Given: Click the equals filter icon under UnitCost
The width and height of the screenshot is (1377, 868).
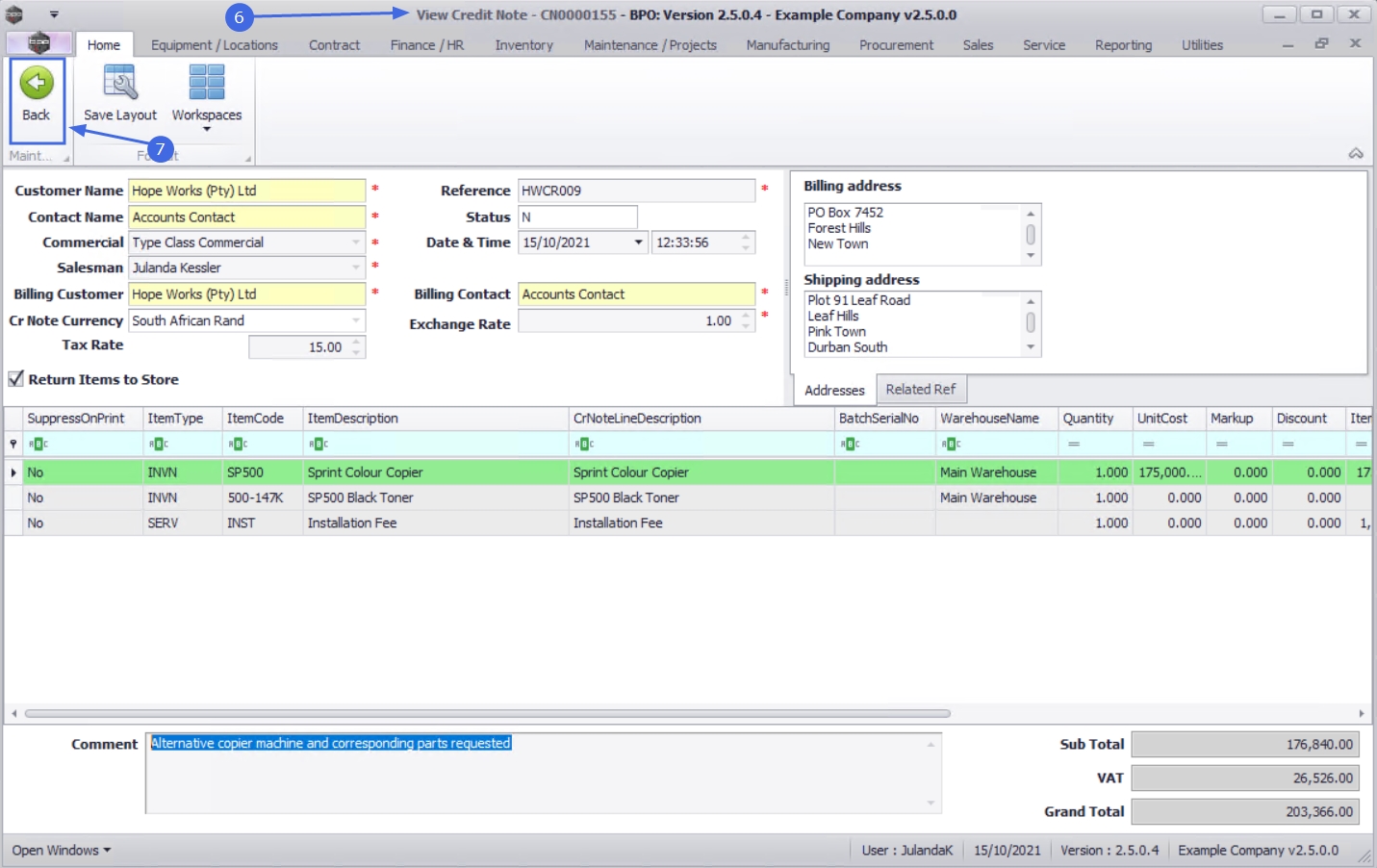Looking at the screenshot, I should pyautogui.click(x=1148, y=444).
